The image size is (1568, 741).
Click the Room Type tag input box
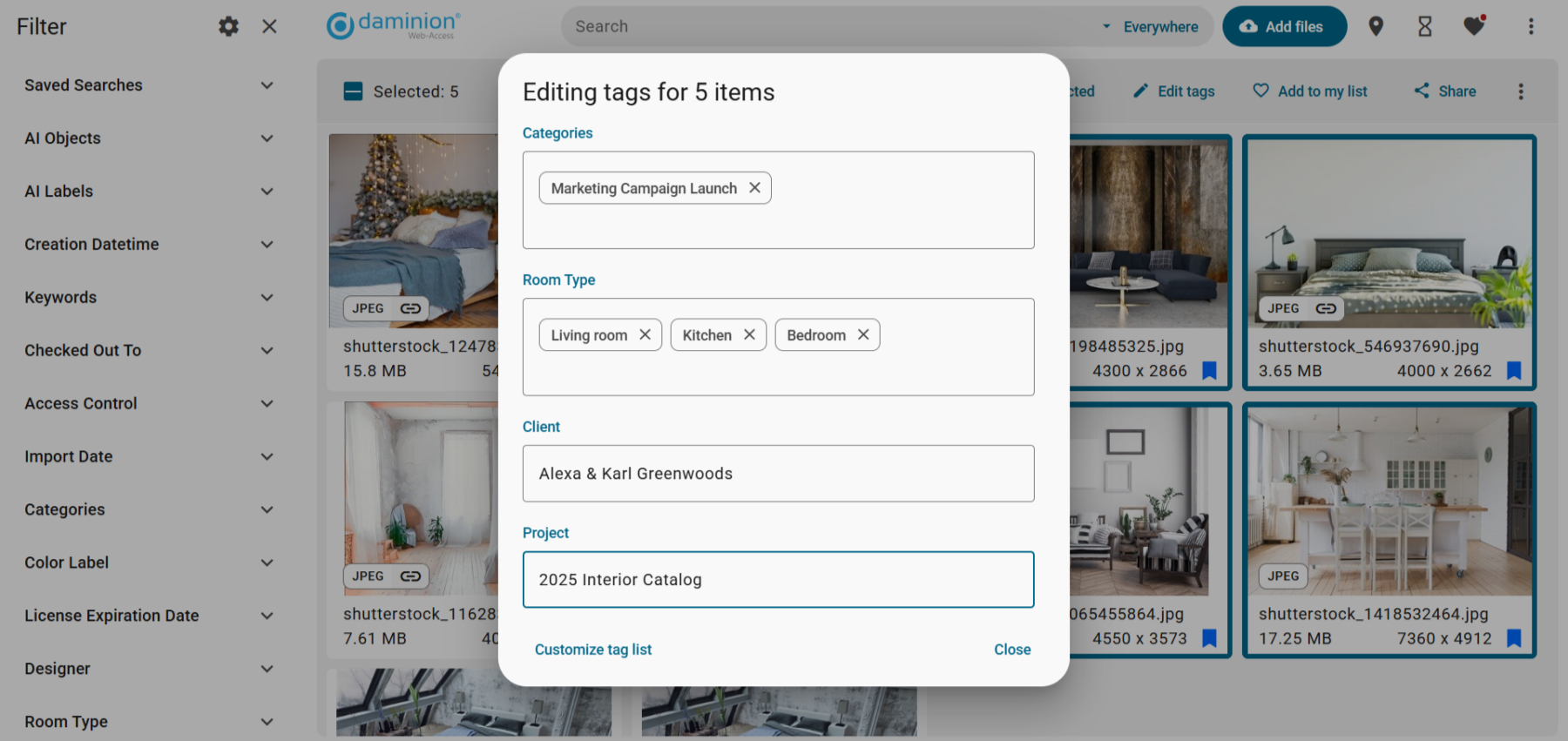point(778,347)
